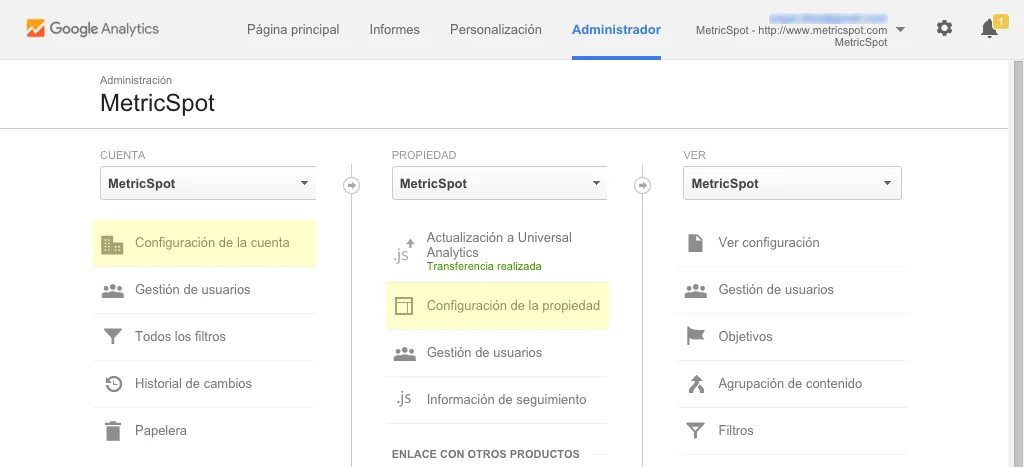1024x467 pixels.
Task: Open Filtros in the Ver column
Action: click(792, 431)
